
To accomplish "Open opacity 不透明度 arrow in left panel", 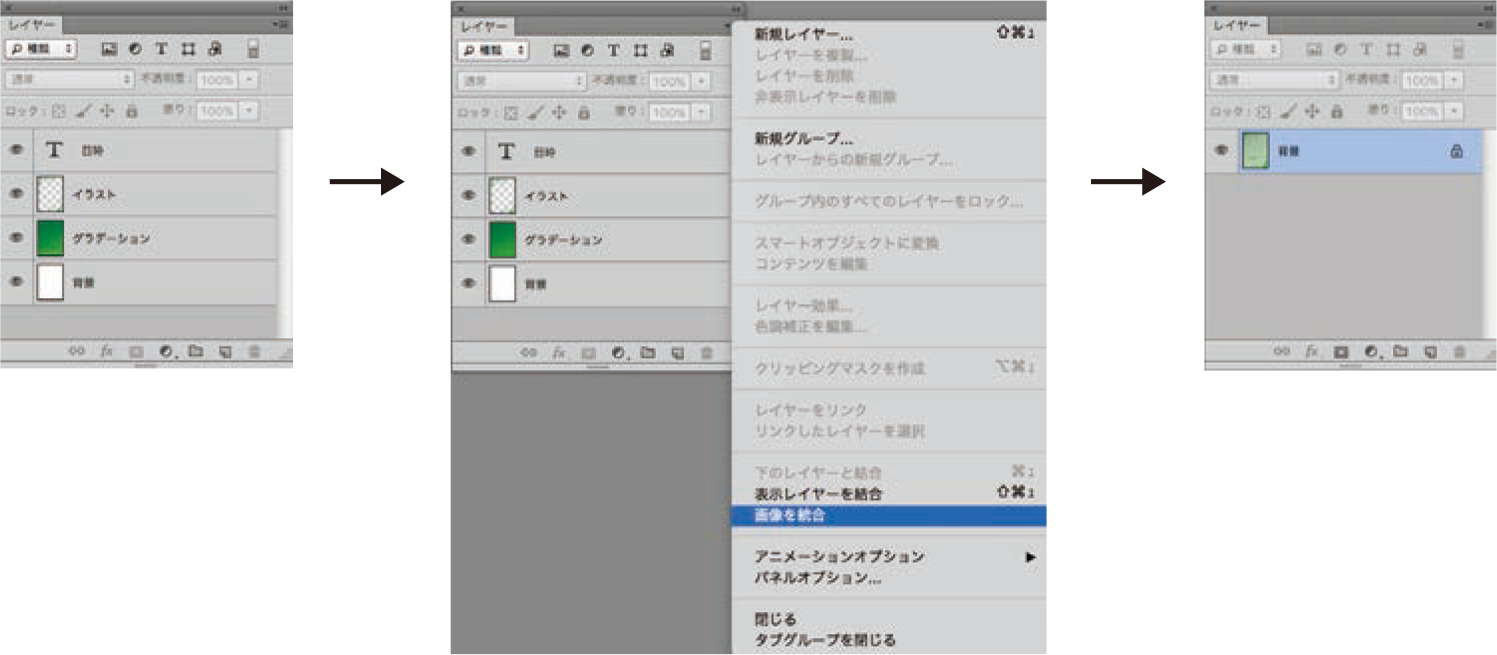I will coord(248,78).
